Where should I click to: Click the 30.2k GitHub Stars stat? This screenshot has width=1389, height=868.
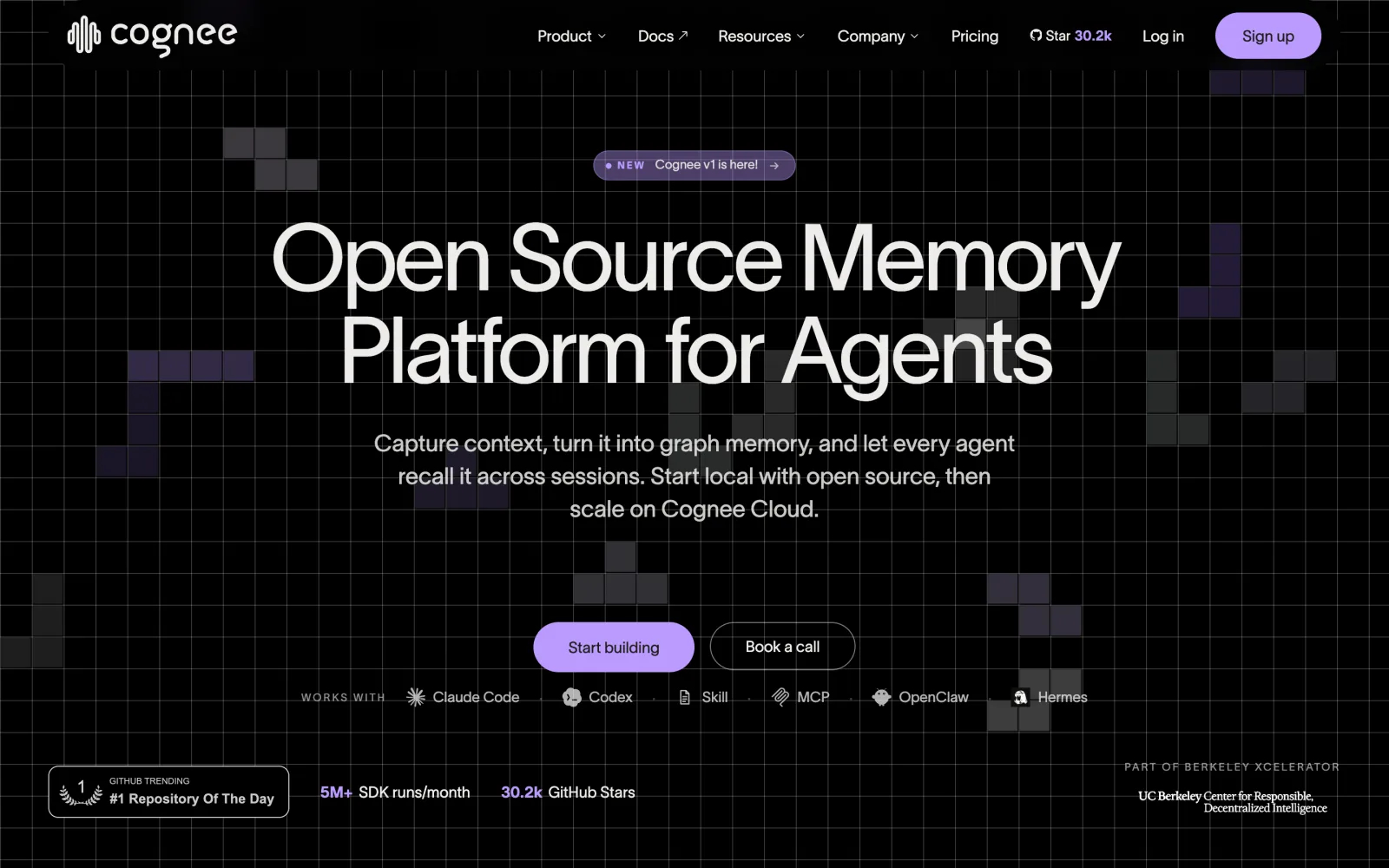(568, 792)
